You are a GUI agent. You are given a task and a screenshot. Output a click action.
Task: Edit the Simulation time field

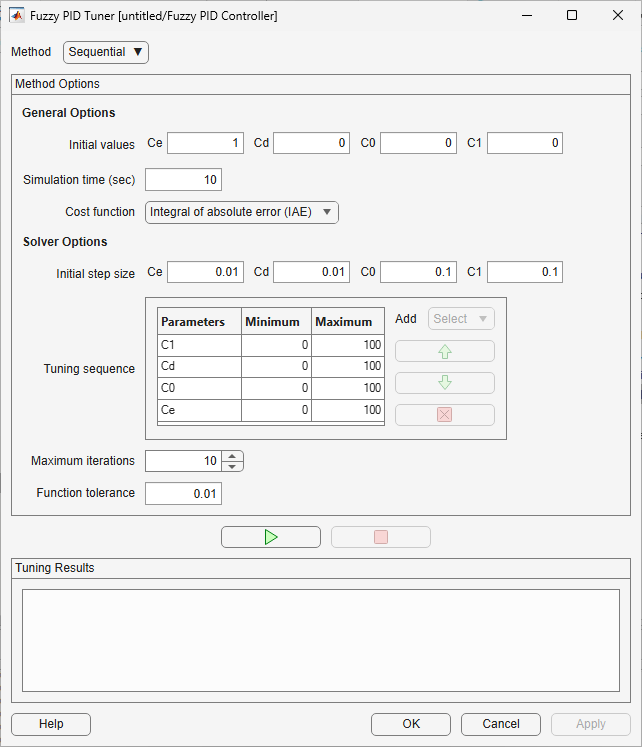[183, 180]
